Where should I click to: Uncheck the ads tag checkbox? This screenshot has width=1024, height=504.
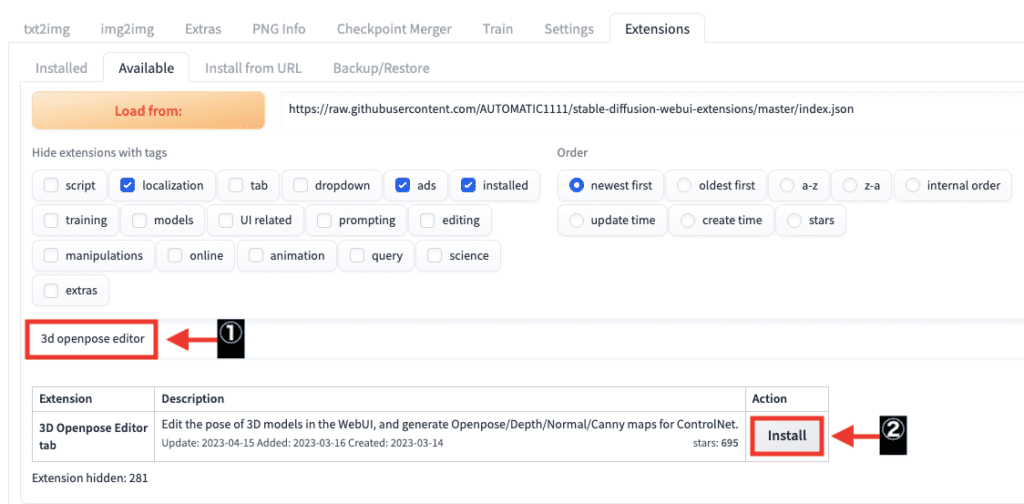403,185
